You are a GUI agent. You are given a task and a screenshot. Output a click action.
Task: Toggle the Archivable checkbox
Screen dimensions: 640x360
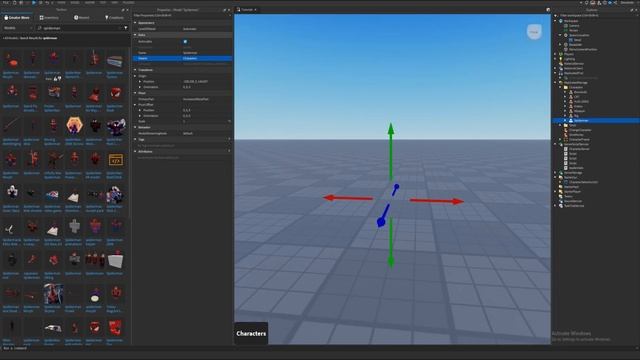tap(185, 42)
